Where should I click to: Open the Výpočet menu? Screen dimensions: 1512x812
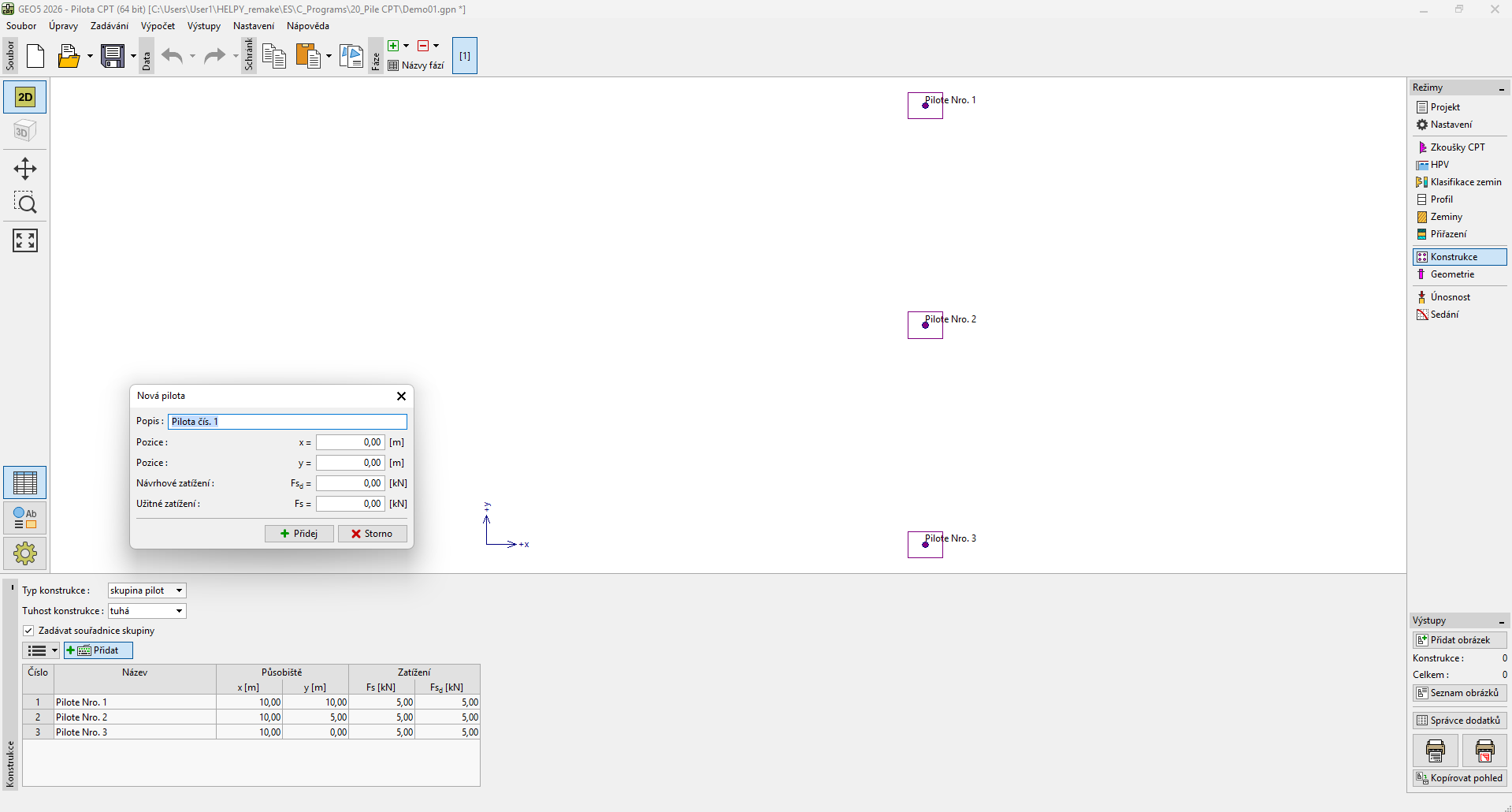pyautogui.click(x=158, y=26)
